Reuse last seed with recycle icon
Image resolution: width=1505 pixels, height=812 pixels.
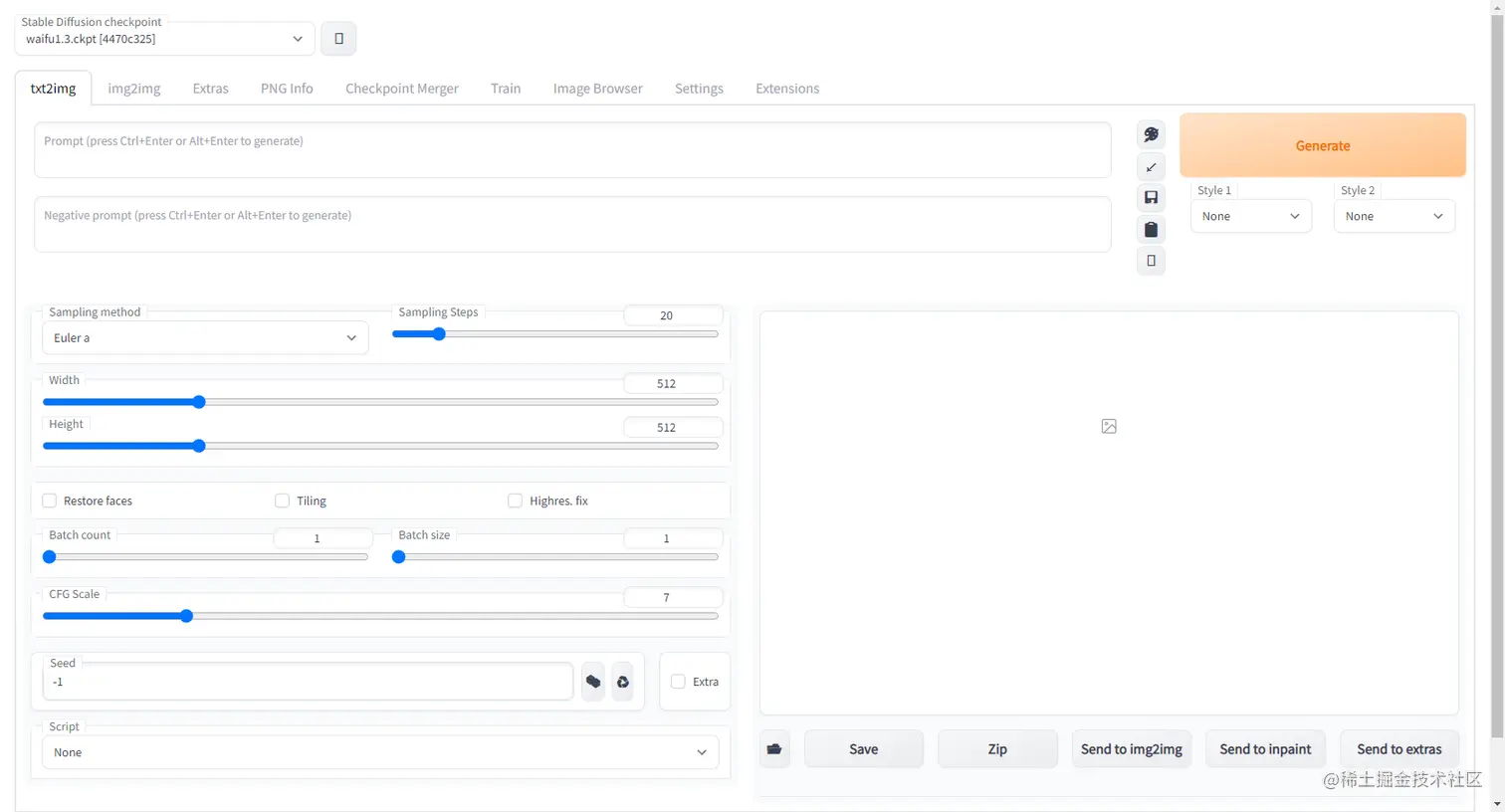[x=623, y=682]
